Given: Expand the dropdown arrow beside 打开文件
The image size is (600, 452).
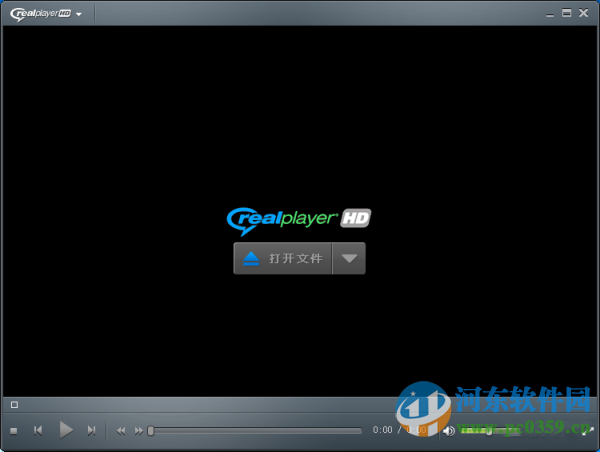Looking at the screenshot, I should click(x=349, y=258).
